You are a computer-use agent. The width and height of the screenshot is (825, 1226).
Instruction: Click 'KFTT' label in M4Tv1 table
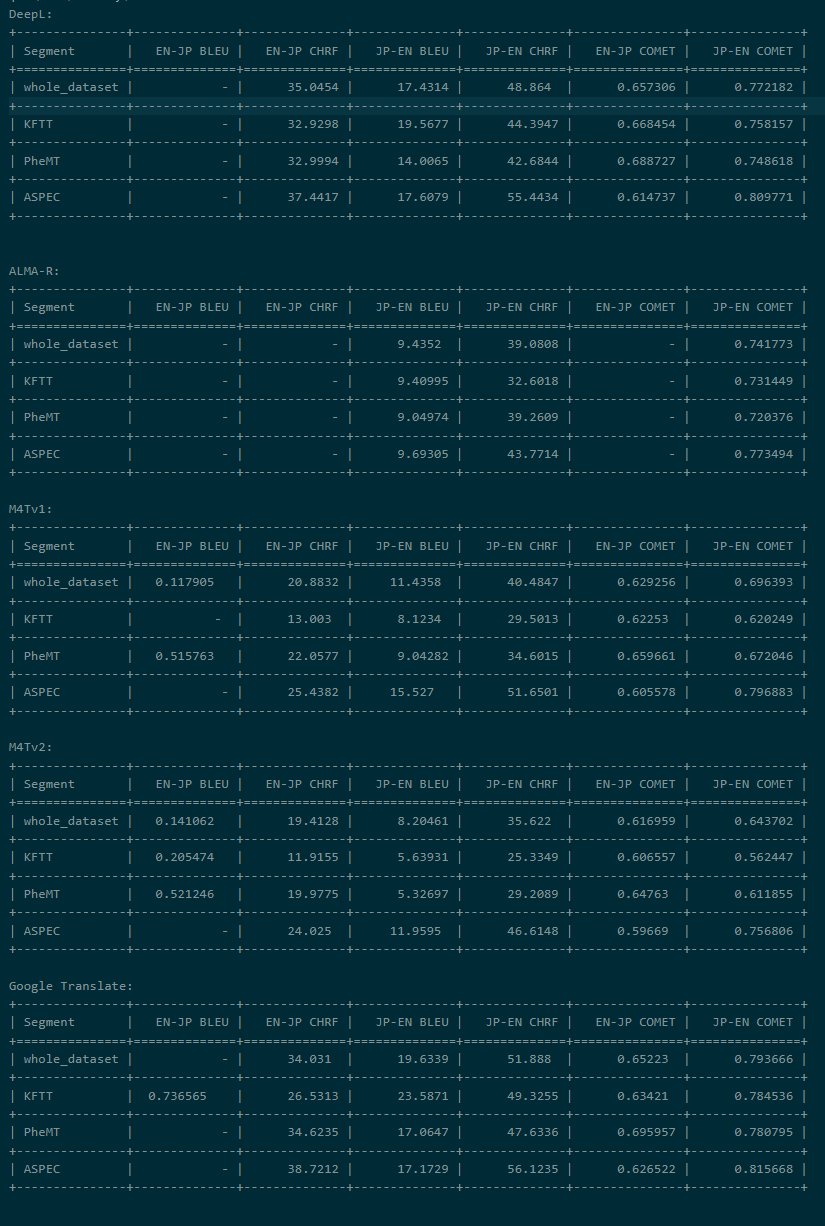click(x=38, y=619)
